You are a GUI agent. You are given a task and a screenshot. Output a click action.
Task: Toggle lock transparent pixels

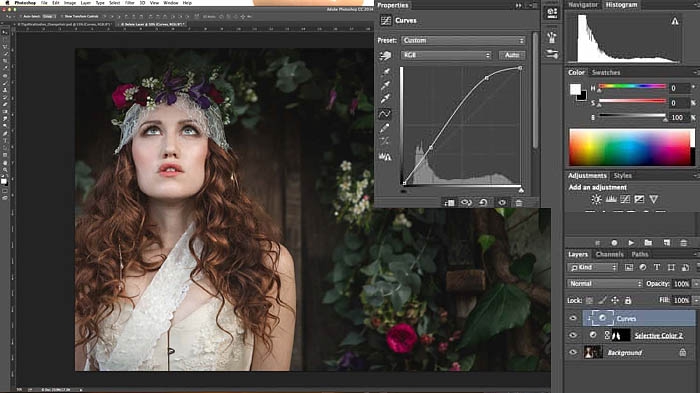[x=590, y=301]
